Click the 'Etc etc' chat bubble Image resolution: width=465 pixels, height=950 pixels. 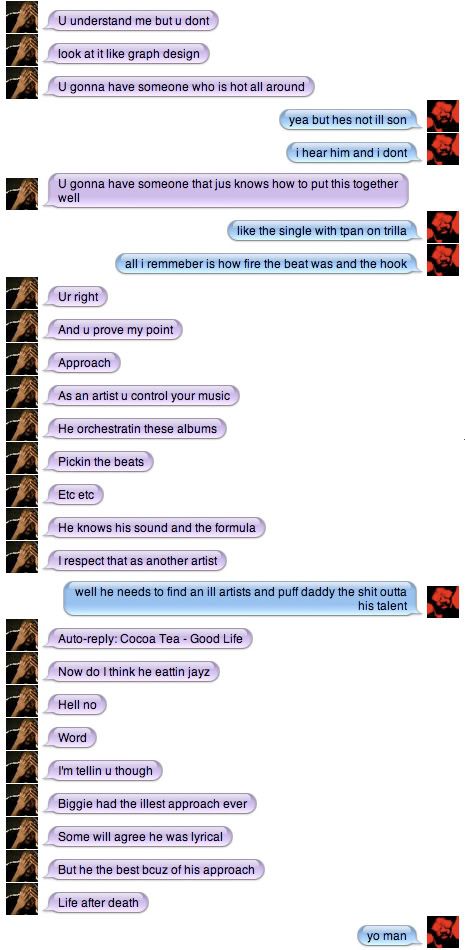[75, 495]
